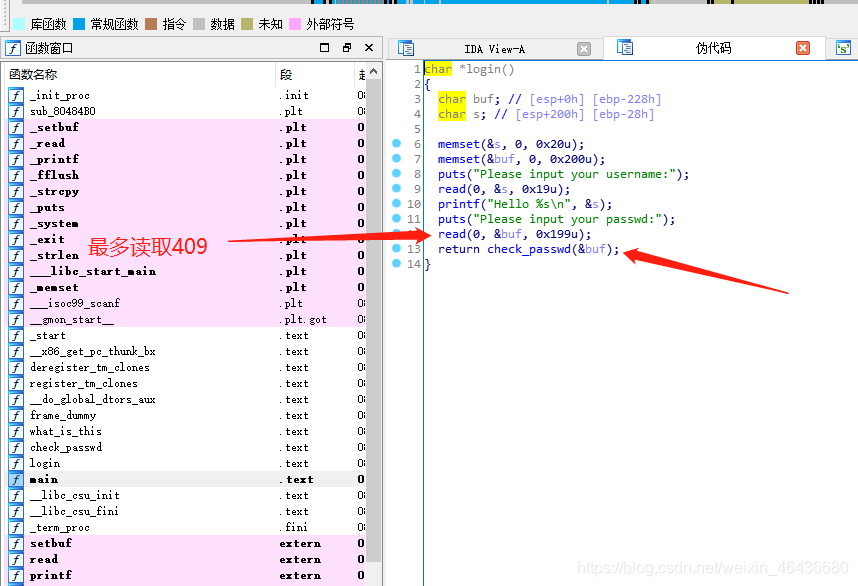Image resolution: width=858 pixels, height=586 pixels.
Task: Toggle breakpoint dot on line 8
Action: tap(397, 173)
